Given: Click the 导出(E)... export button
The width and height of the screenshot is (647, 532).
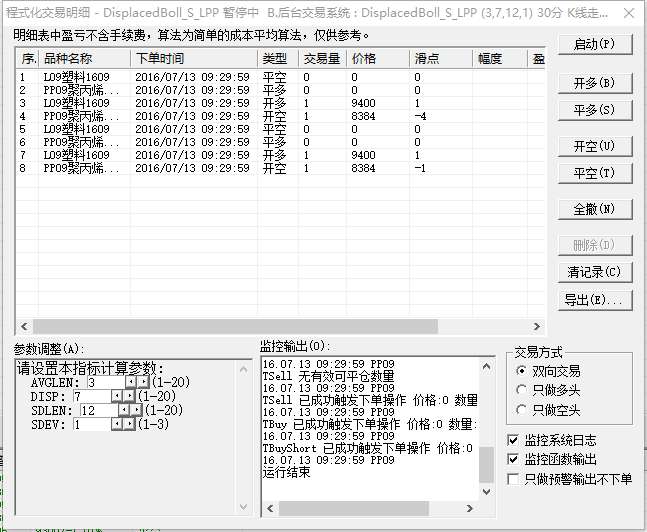Looking at the screenshot, I should 594,299.
